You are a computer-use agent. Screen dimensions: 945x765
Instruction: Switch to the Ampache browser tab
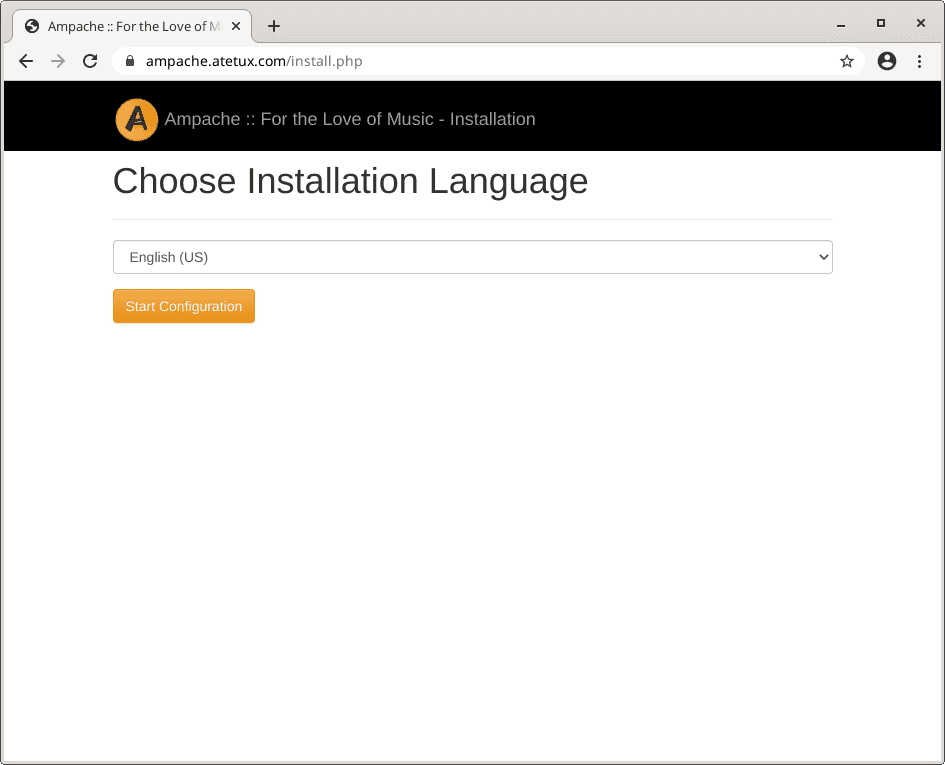click(x=130, y=26)
